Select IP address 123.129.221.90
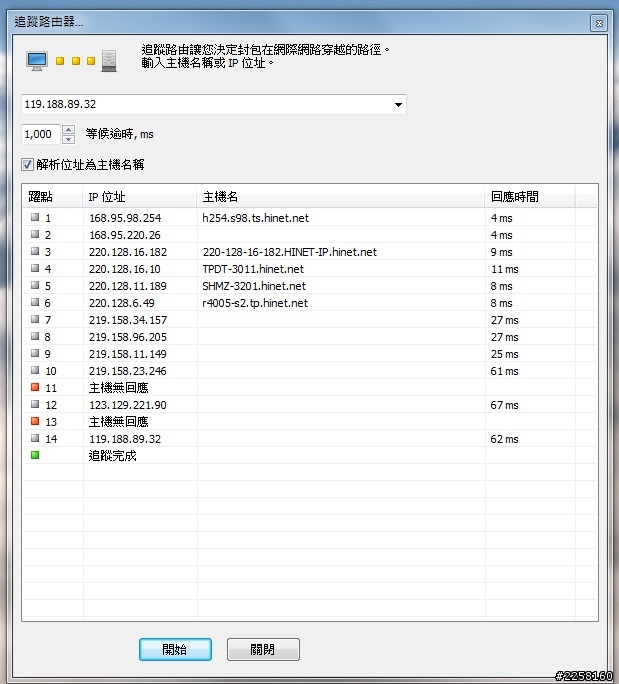 coord(128,405)
